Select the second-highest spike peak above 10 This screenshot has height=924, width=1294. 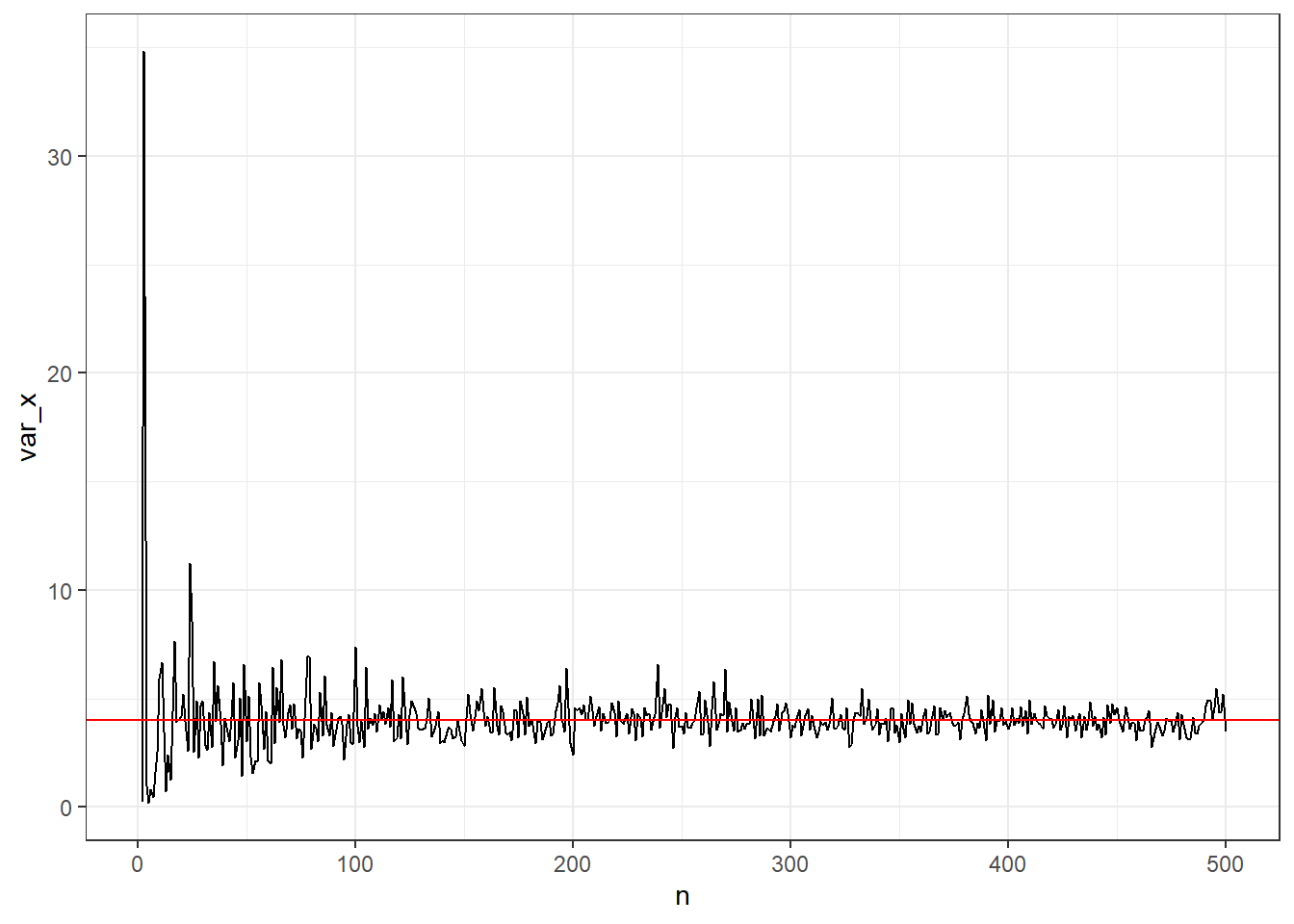pyautogui.click(x=190, y=564)
